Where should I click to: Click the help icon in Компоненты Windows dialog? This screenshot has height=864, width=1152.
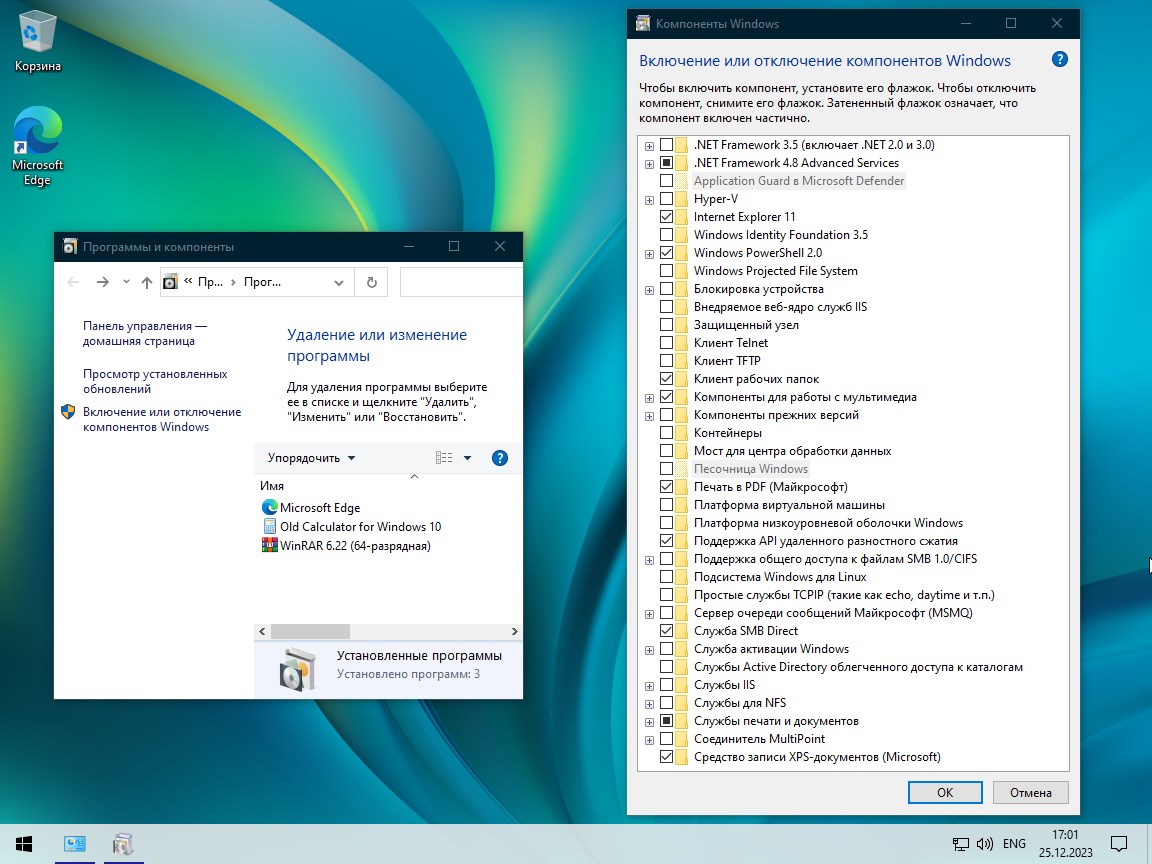click(1059, 60)
